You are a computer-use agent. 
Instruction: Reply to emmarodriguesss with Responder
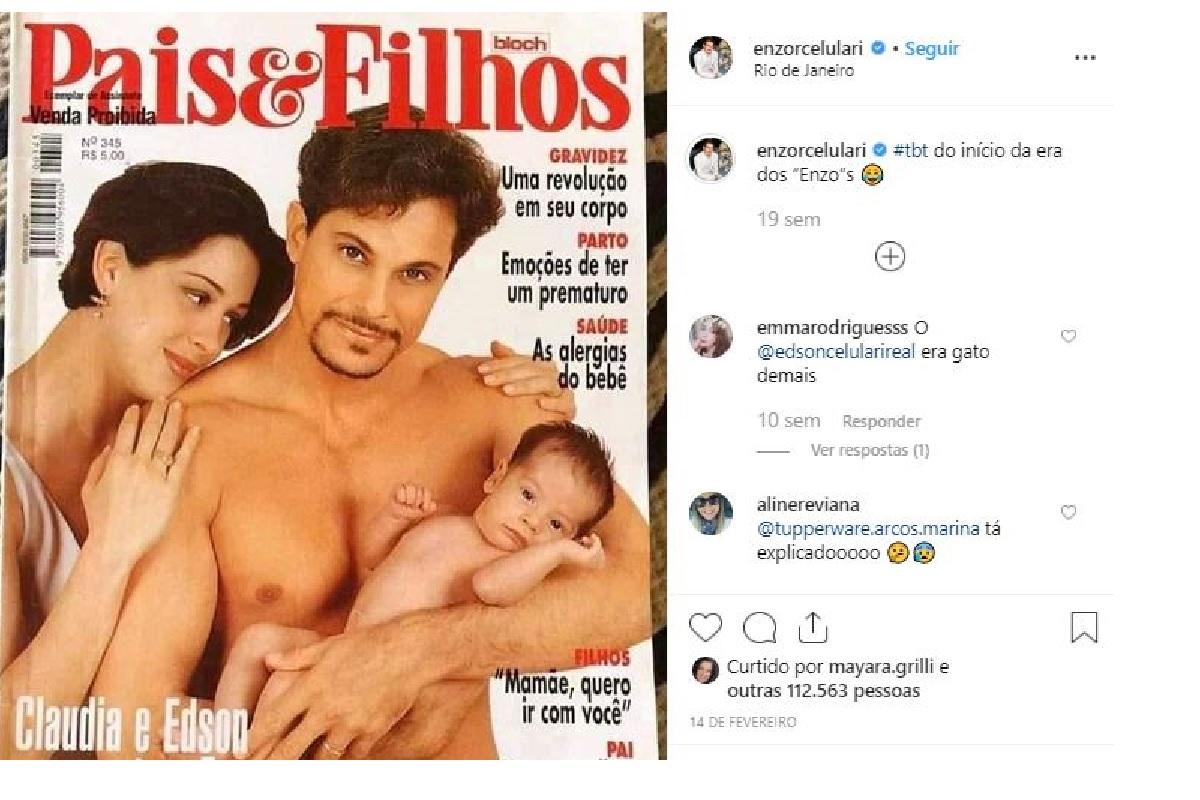point(881,422)
